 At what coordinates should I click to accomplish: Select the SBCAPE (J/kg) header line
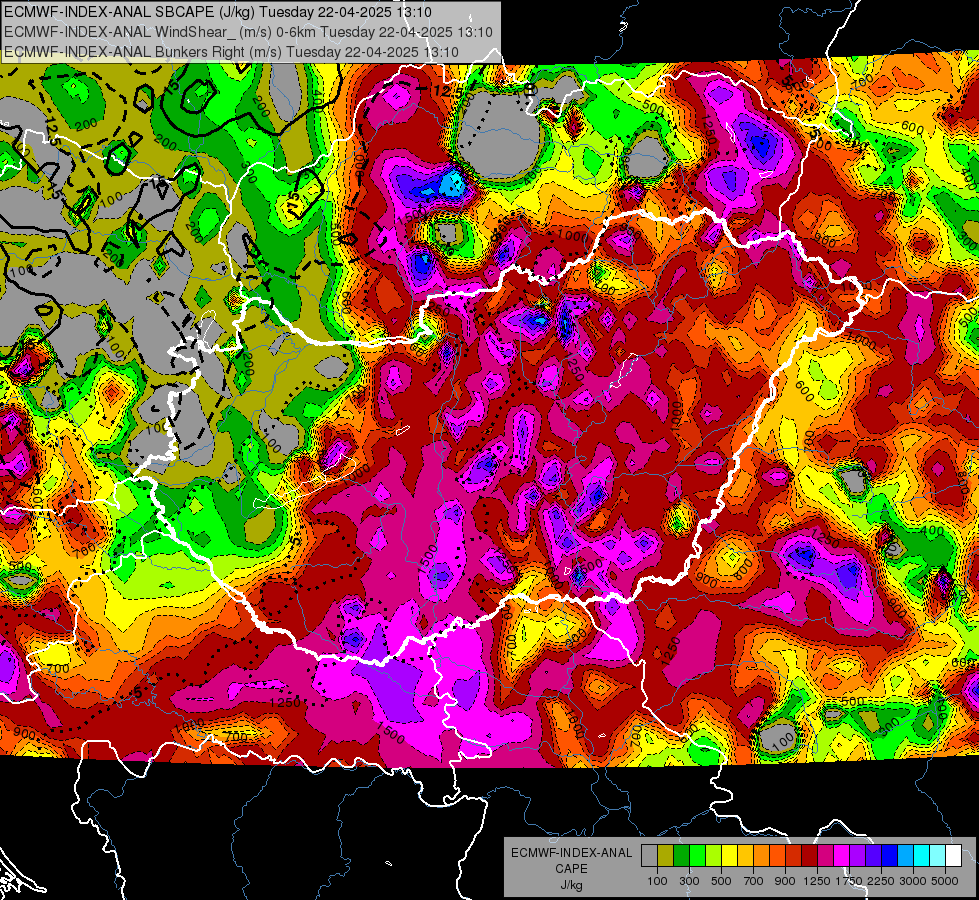pyautogui.click(x=217, y=12)
